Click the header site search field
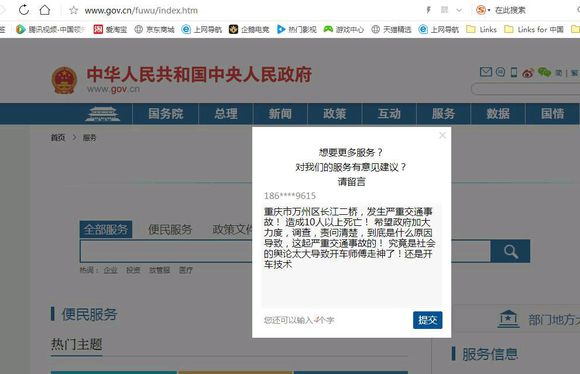 [x=525, y=89]
